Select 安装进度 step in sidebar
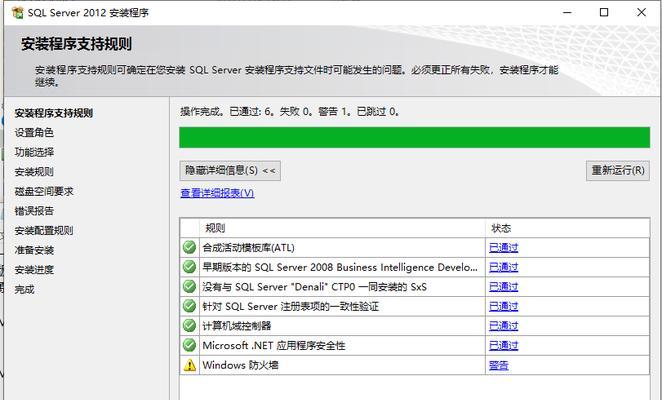The height and width of the screenshot is (400, 662). pos(34,269)
